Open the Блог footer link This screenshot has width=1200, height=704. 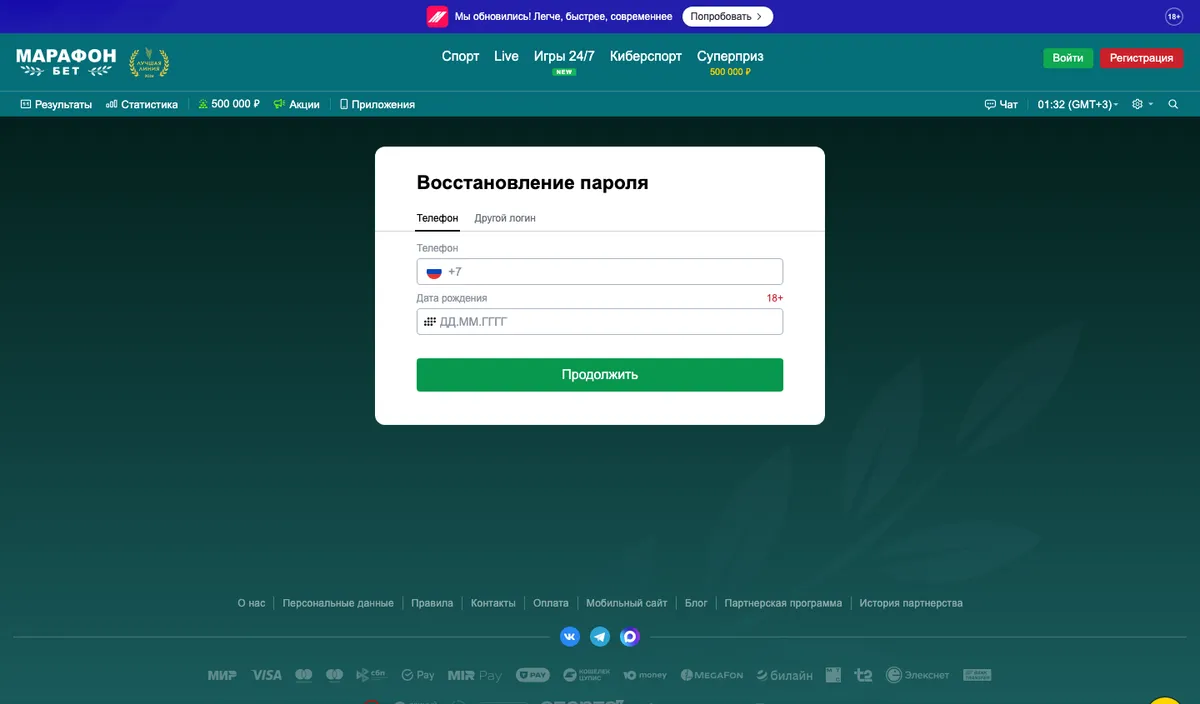pyautogui.click(x=696, y=603)
